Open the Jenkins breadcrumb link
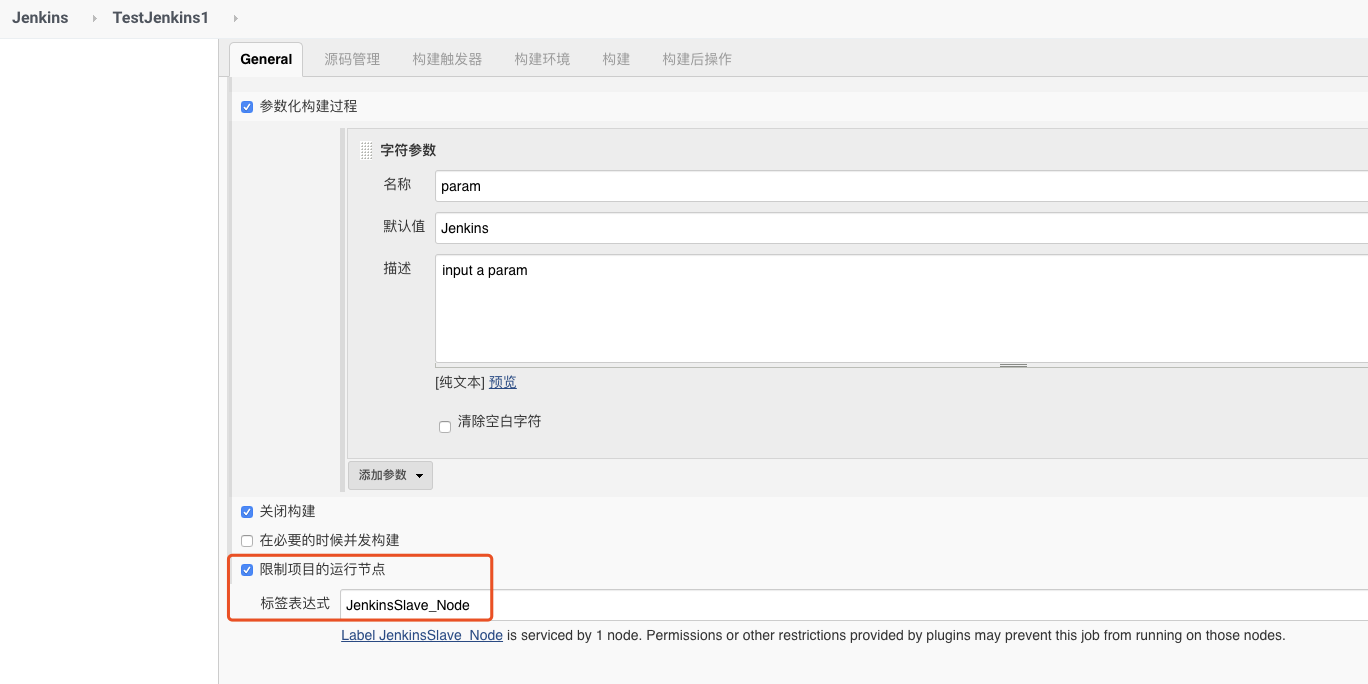Screen dimensions: 1368x684 coord(40,18)
